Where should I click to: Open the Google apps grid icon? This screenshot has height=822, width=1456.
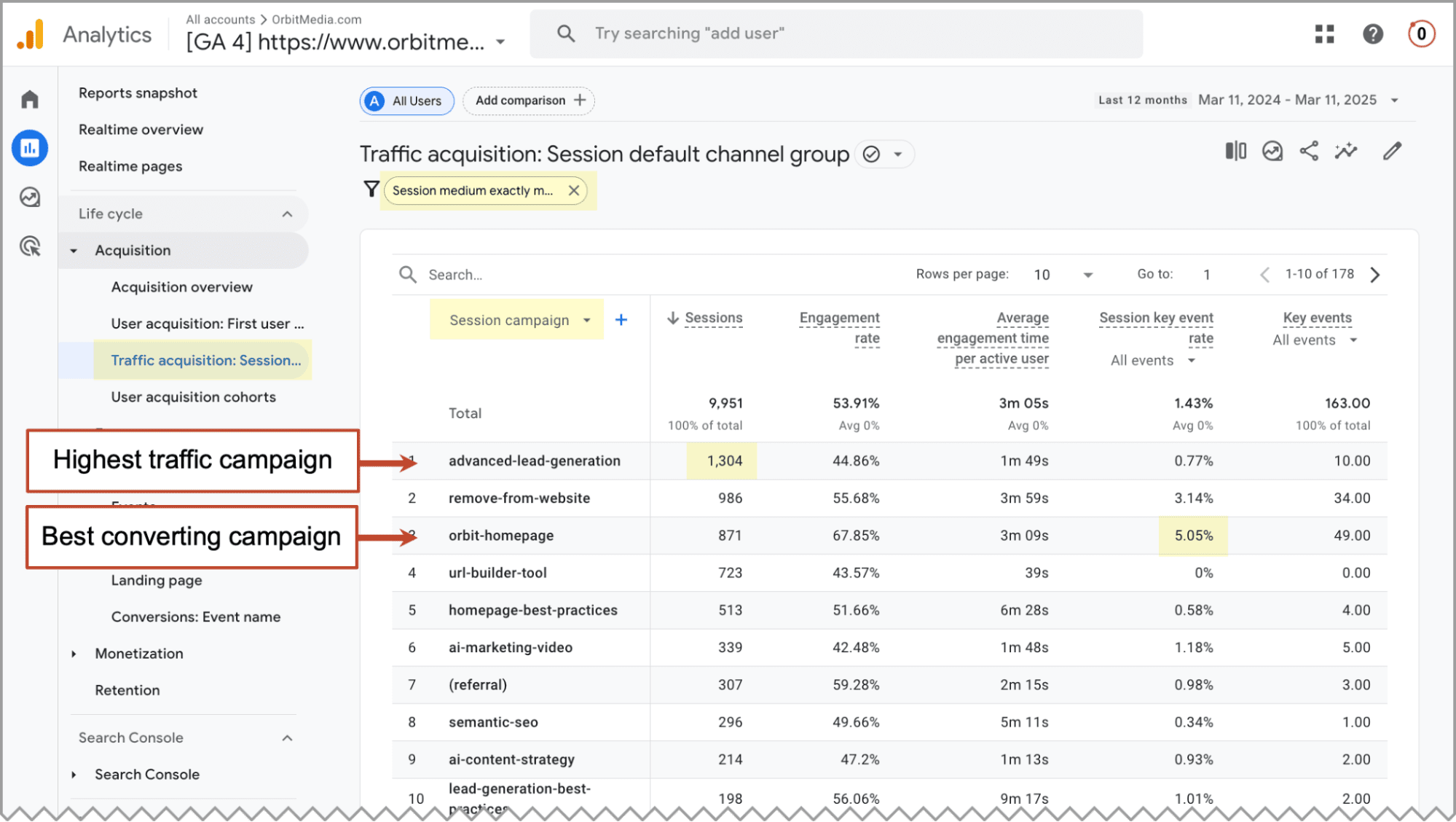click(1325, 34)
